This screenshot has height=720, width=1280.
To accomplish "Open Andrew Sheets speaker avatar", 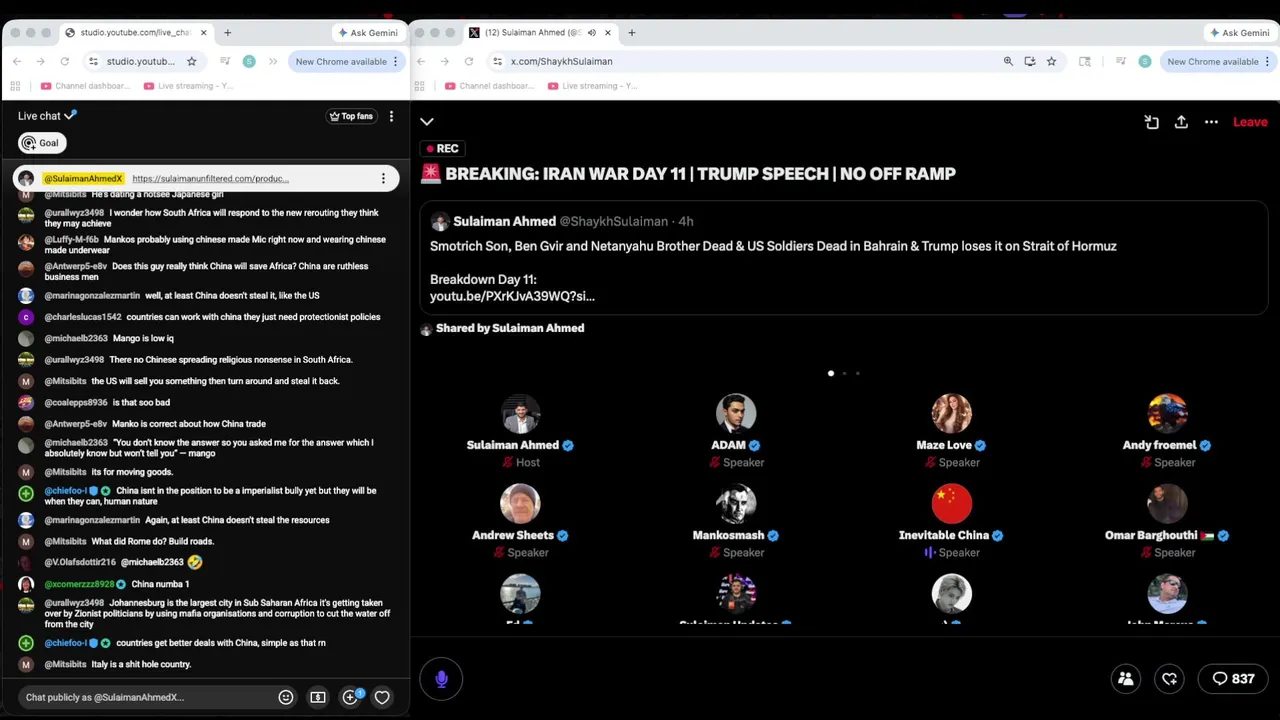I will point(520,504).
